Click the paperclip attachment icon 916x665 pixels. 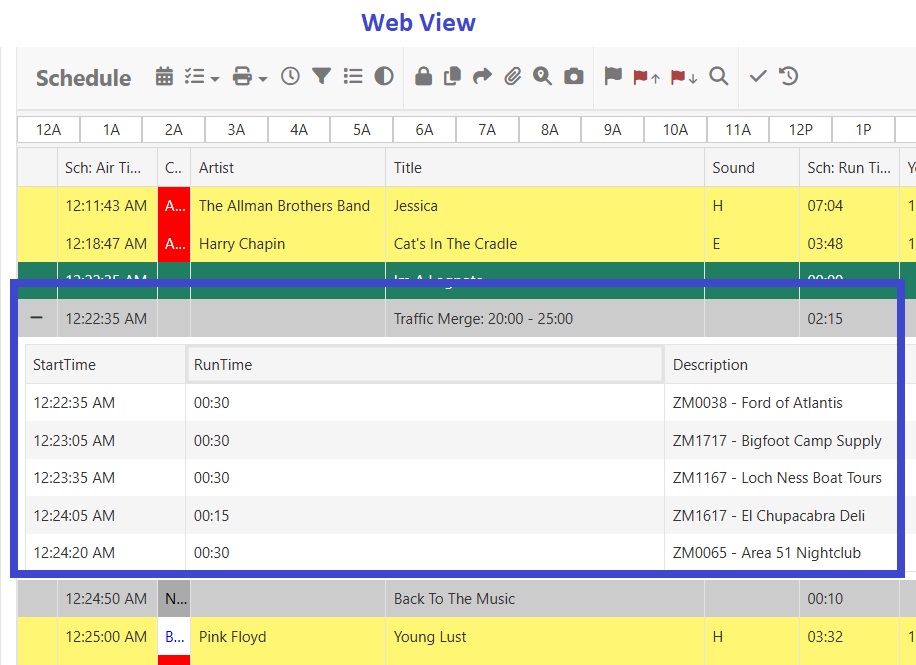(x=513, y=76)
